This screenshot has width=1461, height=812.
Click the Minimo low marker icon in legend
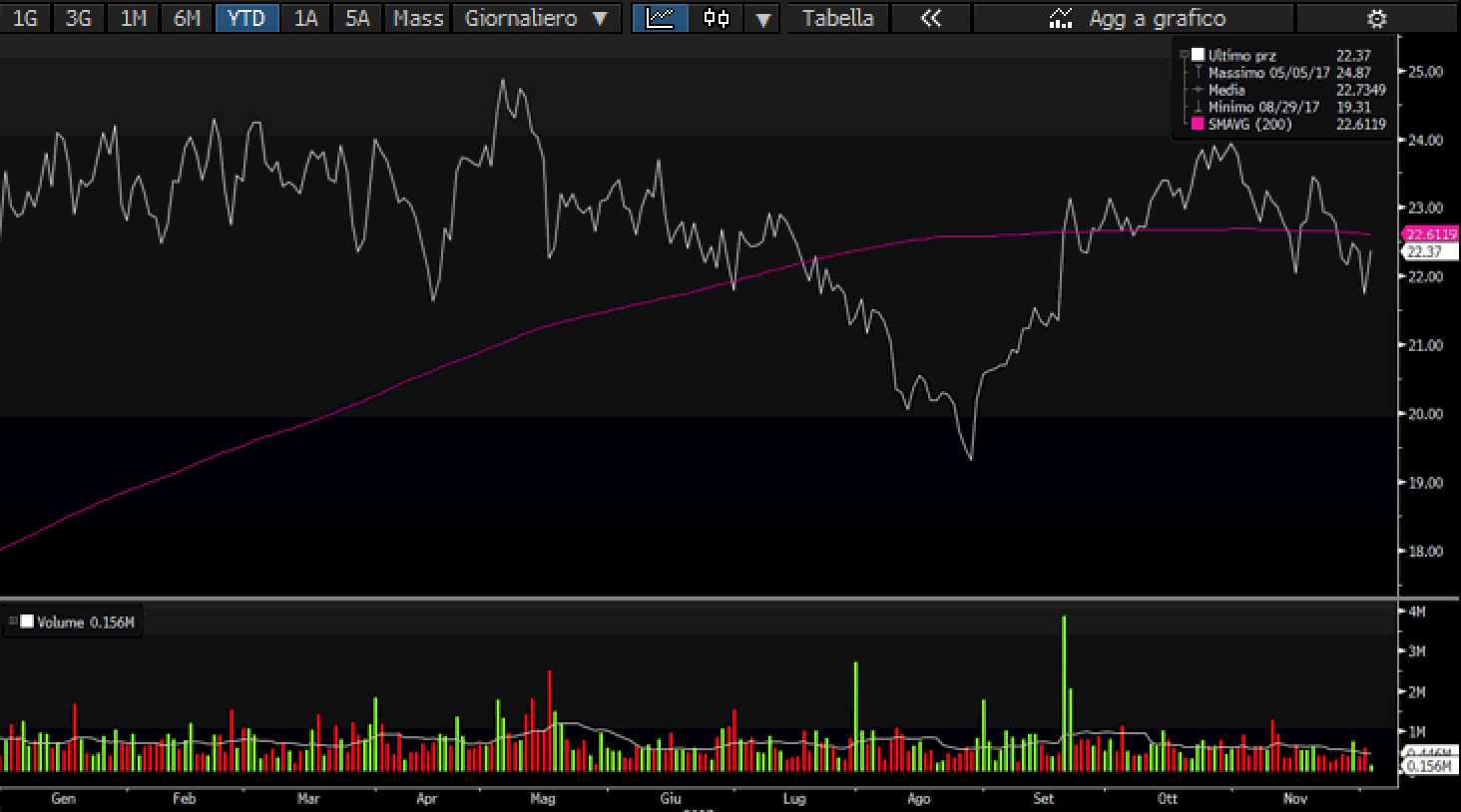1198,107
